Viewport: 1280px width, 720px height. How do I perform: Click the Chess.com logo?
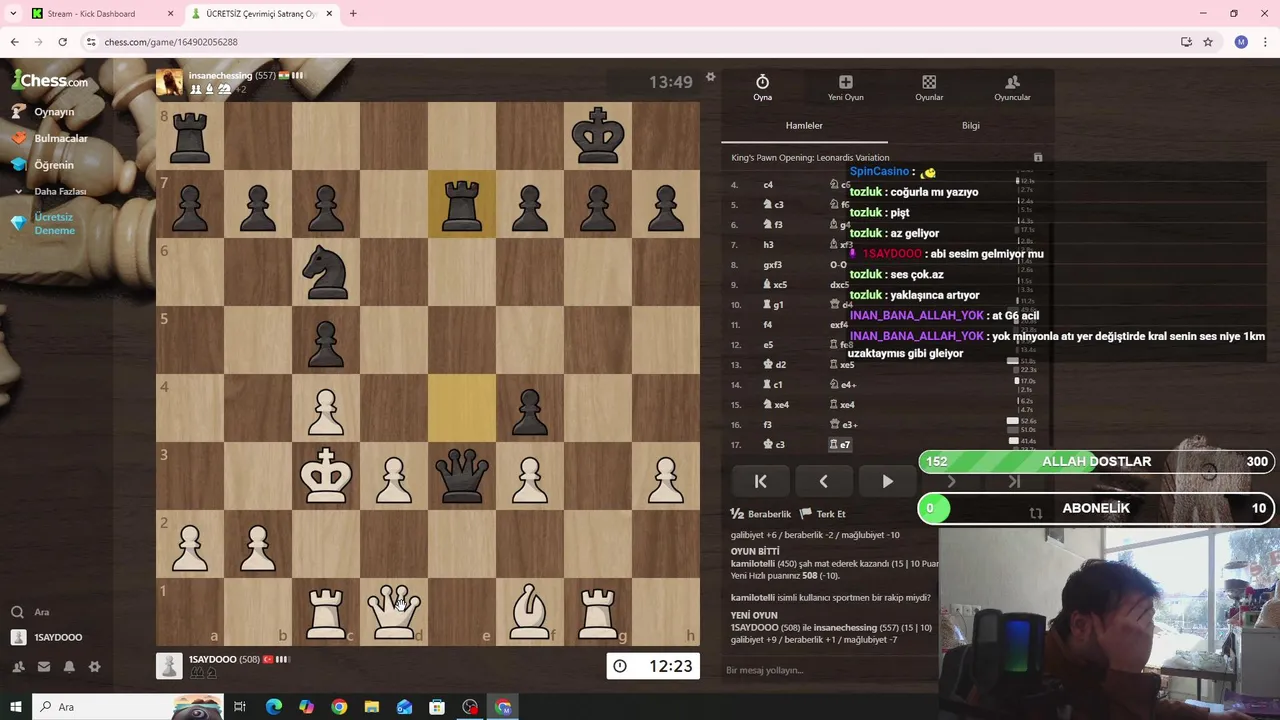coord(50,80)
